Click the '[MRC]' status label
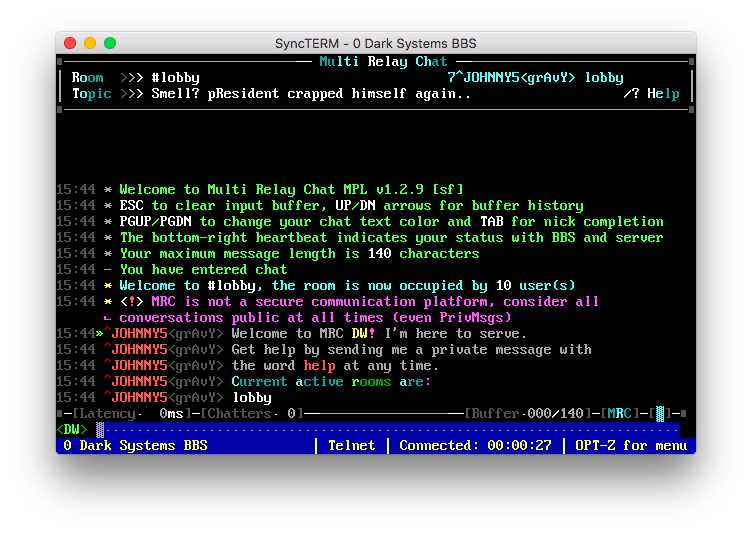This screenshot has width=752, height=534. [619, 414]
